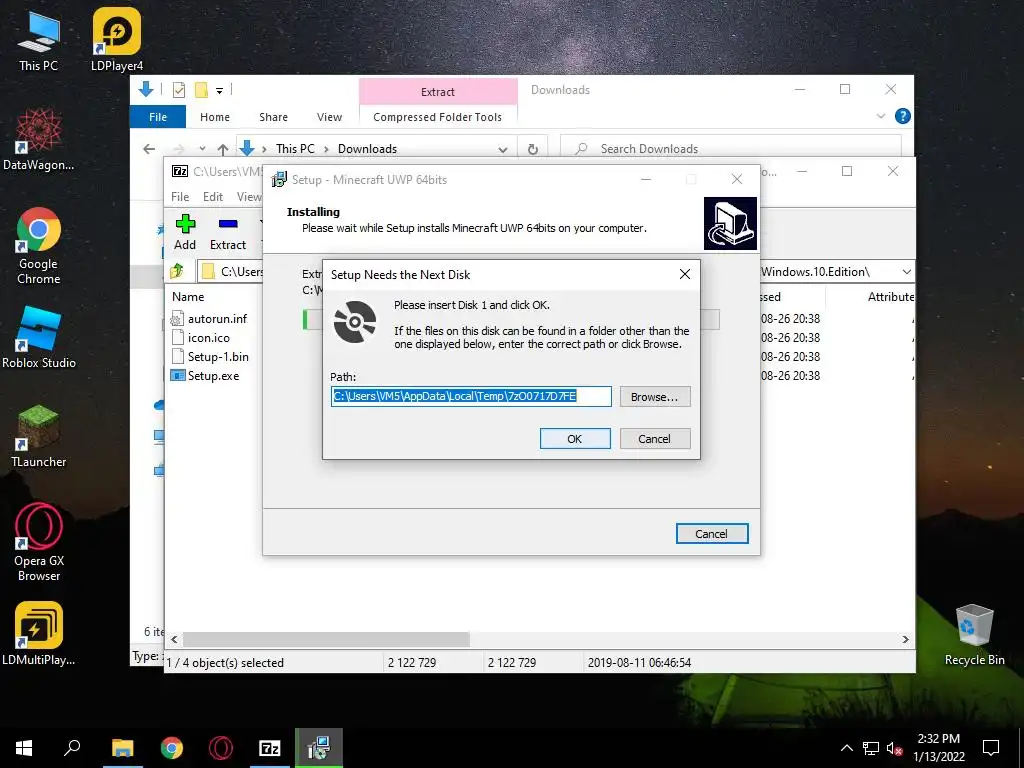1024x768 pixels.
Task: Open Opera from the taskbar
Action: (x=221, y=748)
